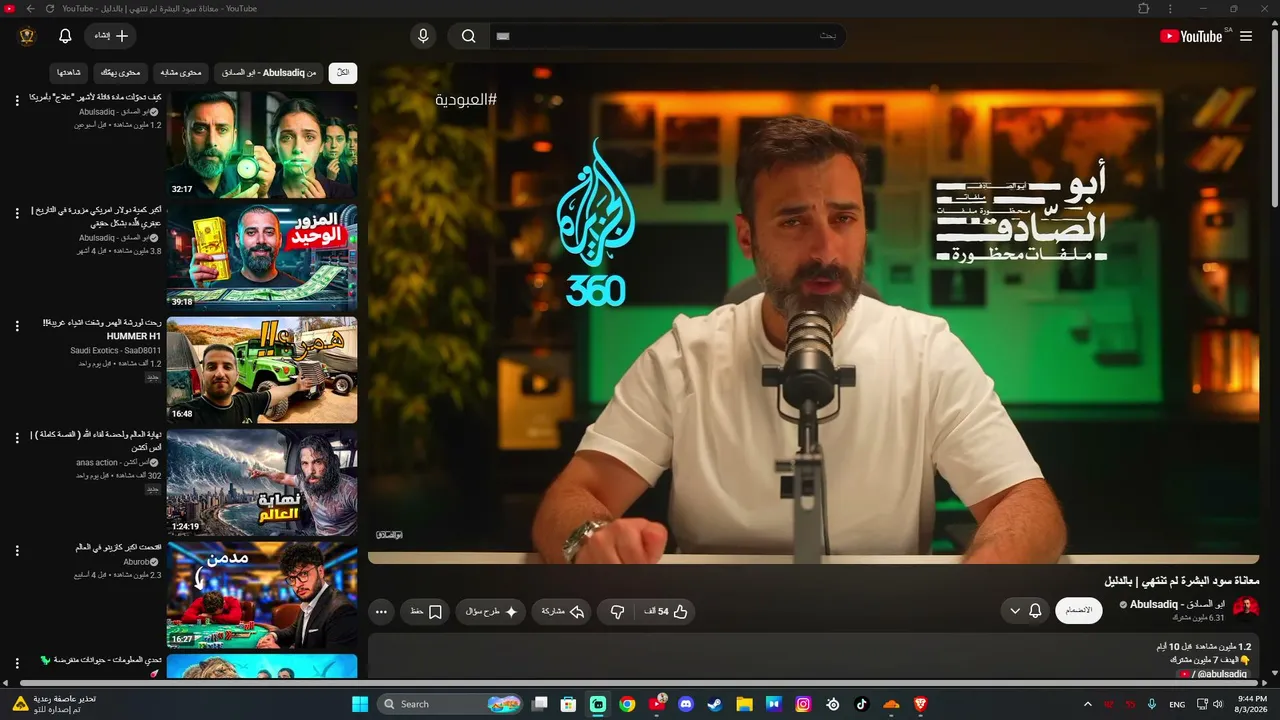Open options menu for the counterfeit dollar video
The height and width of the screenshot is (720, 1280).
coord(17,213)
